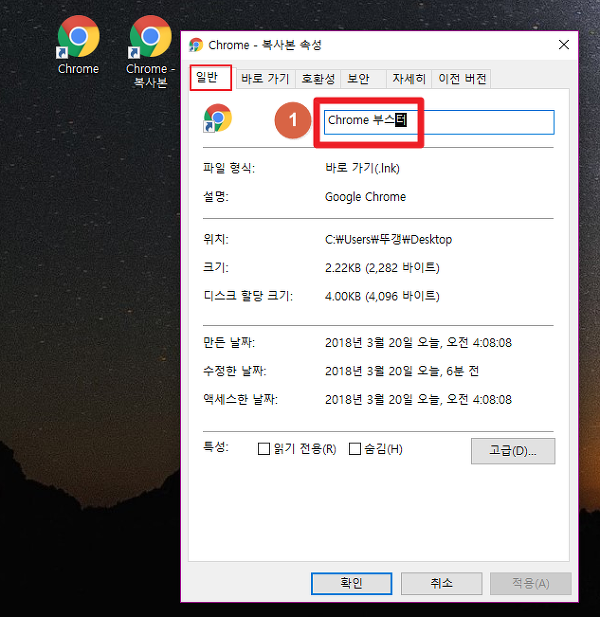The height and width of the screenshot is (617, 600).
Task: Open the 호환성 tab
Action: coord(318,79)
